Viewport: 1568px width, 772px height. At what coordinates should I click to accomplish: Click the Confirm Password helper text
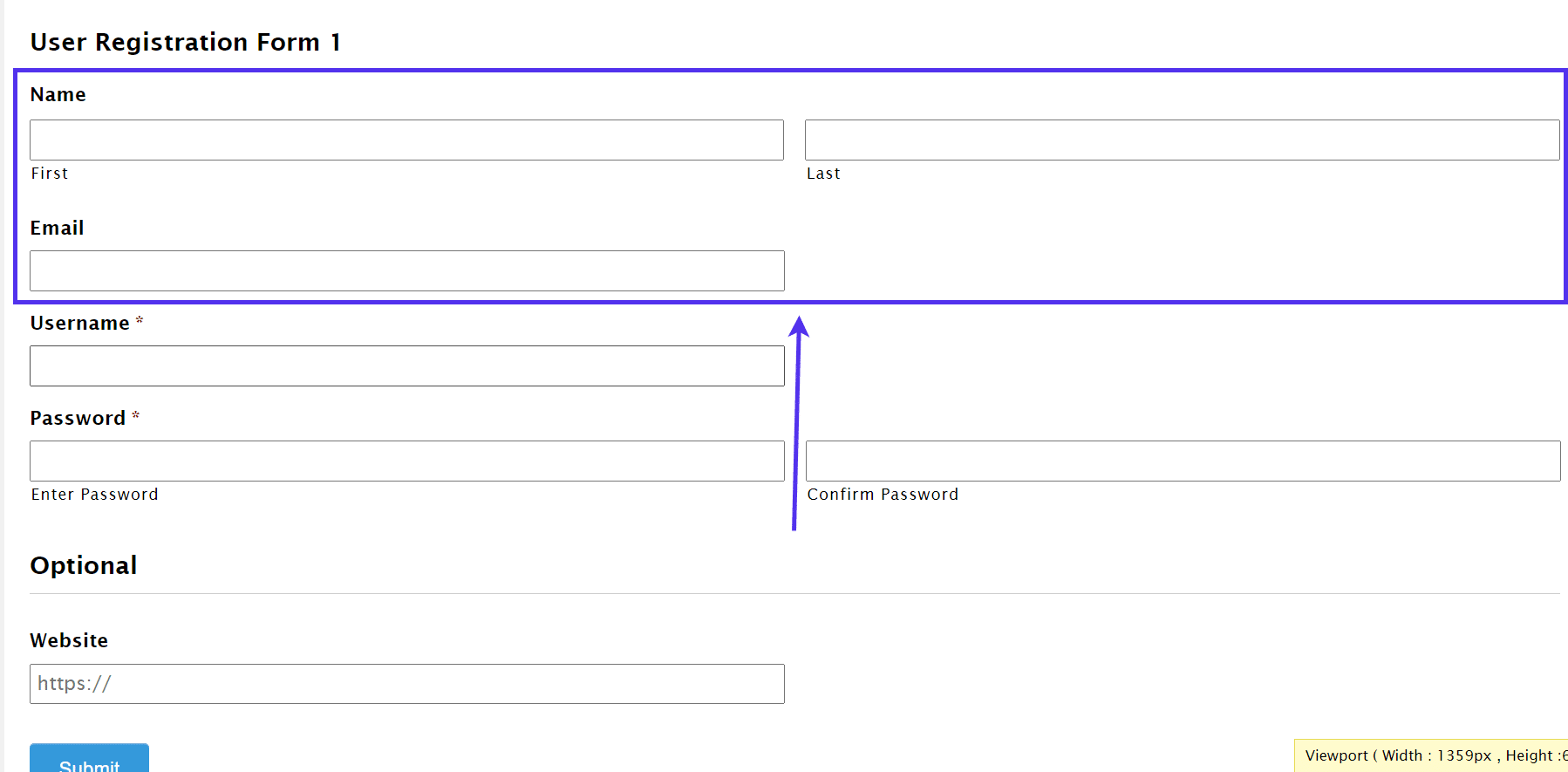pyautogui.click(x=883, y=494)
